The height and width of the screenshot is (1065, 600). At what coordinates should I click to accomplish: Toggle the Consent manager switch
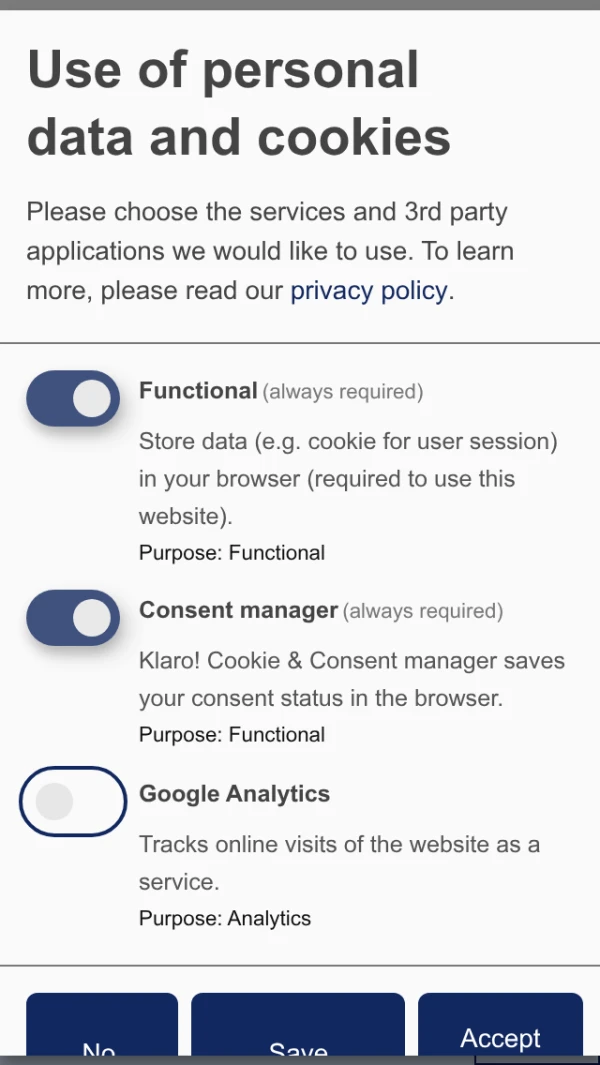pyautogui.click(x=73, y=617)
